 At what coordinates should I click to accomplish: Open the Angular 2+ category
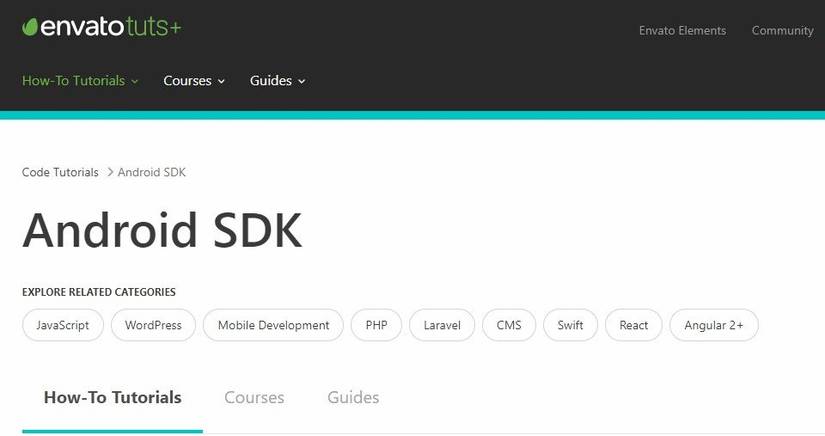(714, 325)
